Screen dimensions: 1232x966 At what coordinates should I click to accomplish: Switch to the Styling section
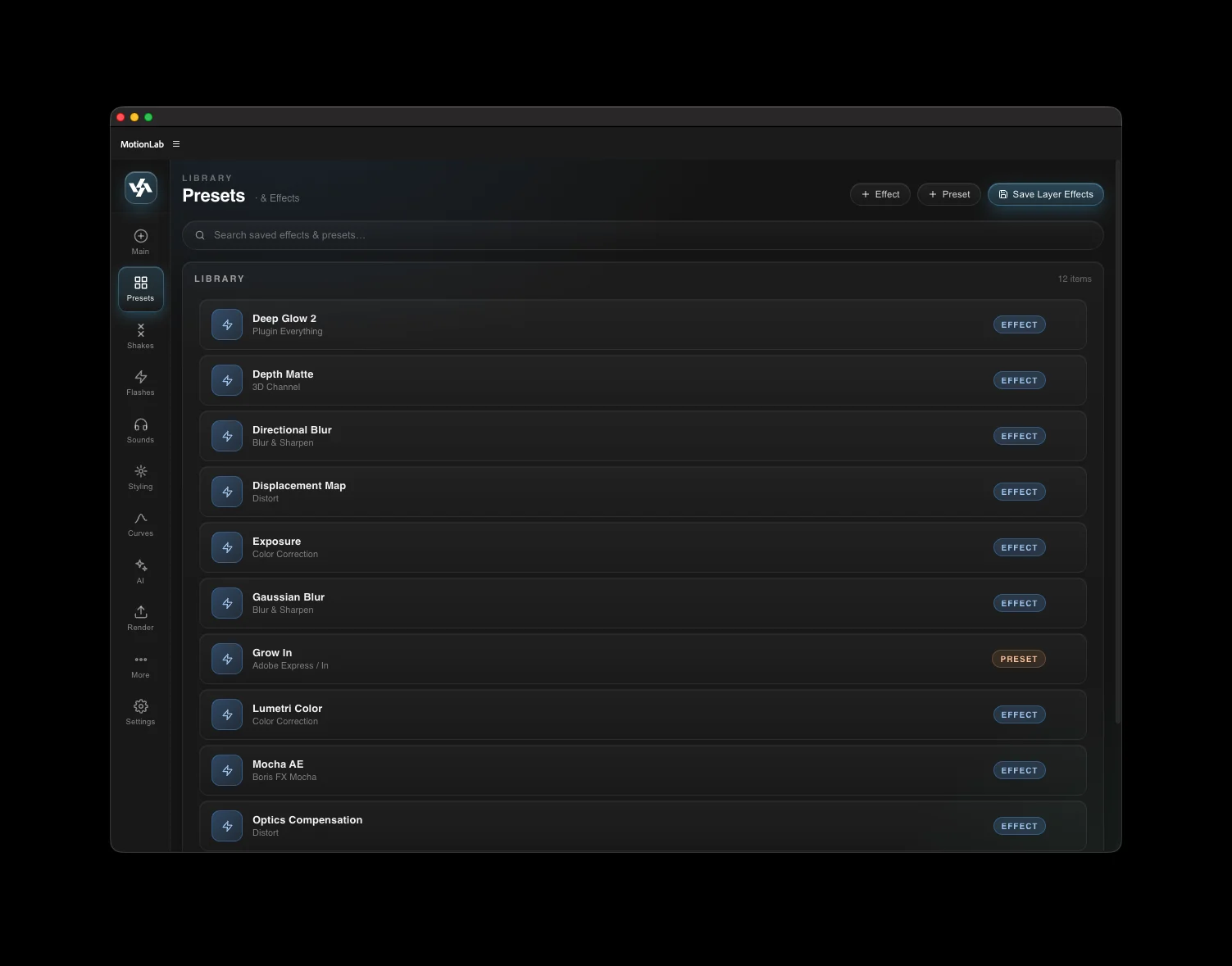(141, 477)
